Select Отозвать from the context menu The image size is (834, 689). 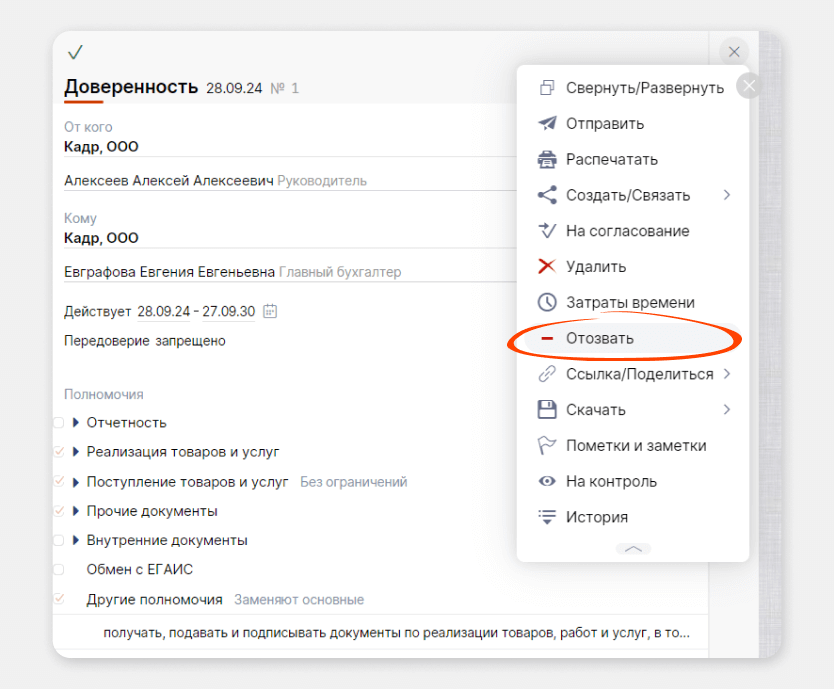point(600,339)
